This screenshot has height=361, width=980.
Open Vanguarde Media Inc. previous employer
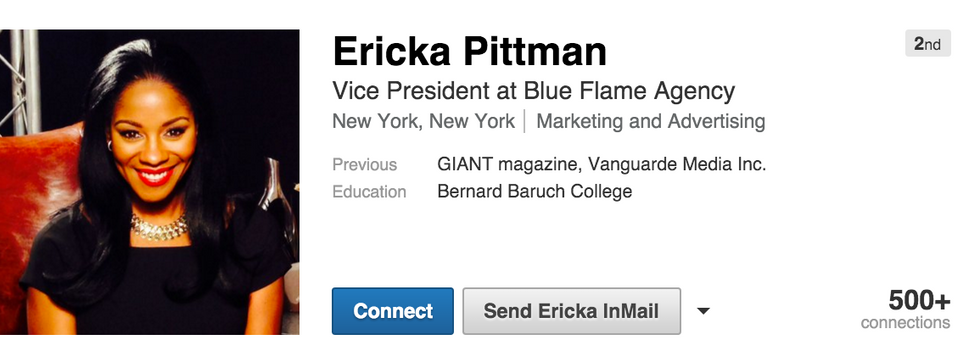pyautogui.click(x=677, y=164)
